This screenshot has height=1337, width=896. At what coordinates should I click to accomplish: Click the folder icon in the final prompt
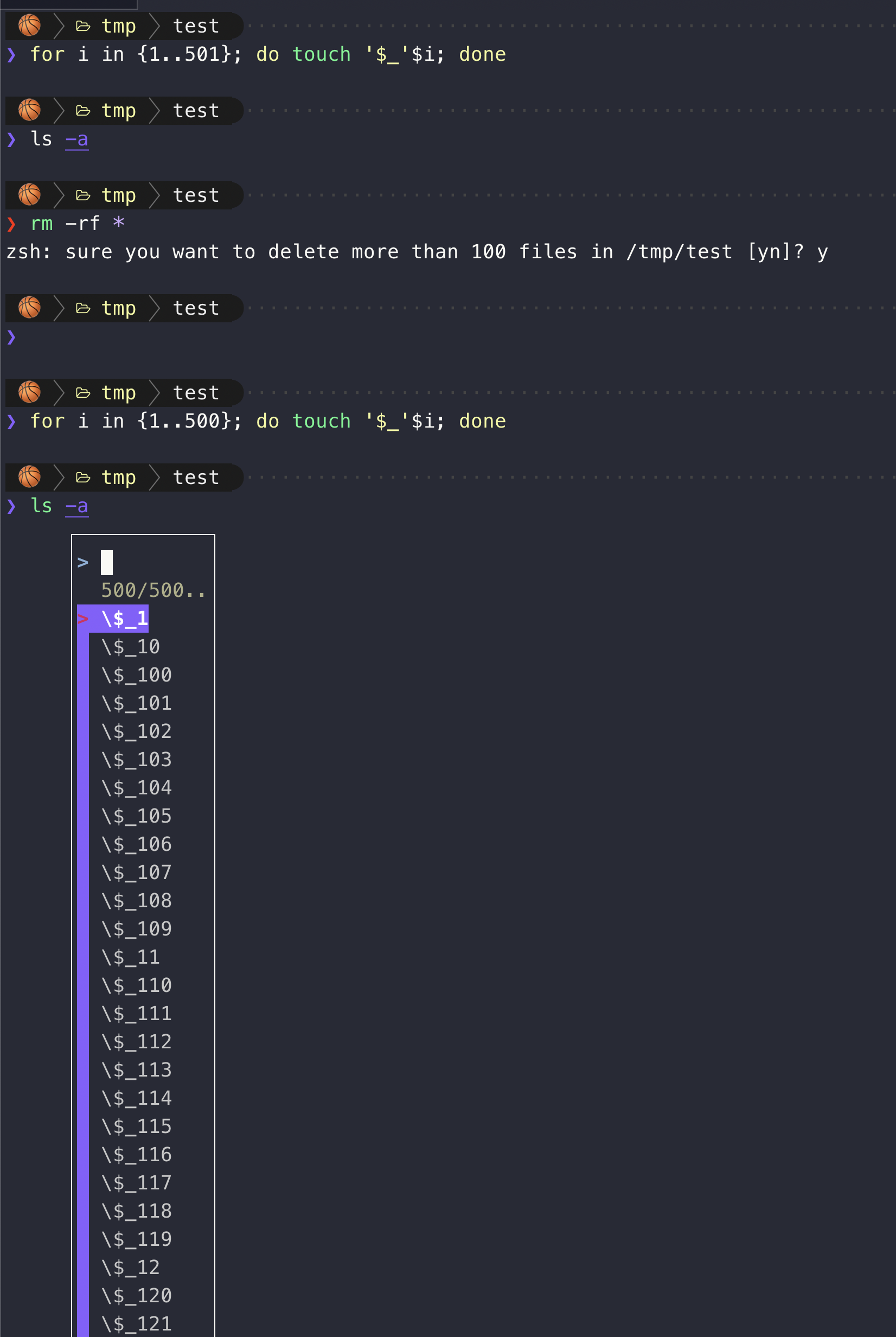click(x=83, y=477)
